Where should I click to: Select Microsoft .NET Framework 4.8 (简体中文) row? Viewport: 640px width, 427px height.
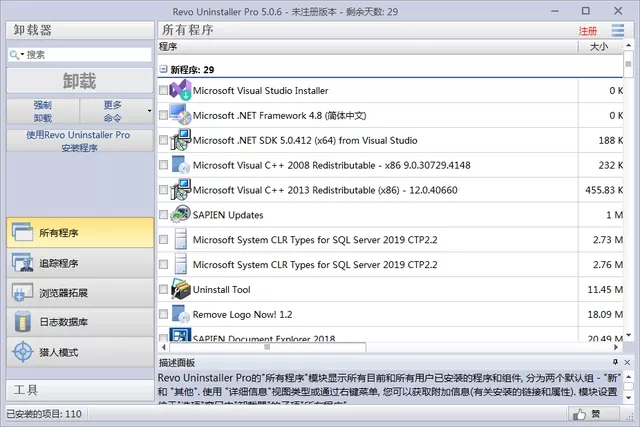point(390,115)
